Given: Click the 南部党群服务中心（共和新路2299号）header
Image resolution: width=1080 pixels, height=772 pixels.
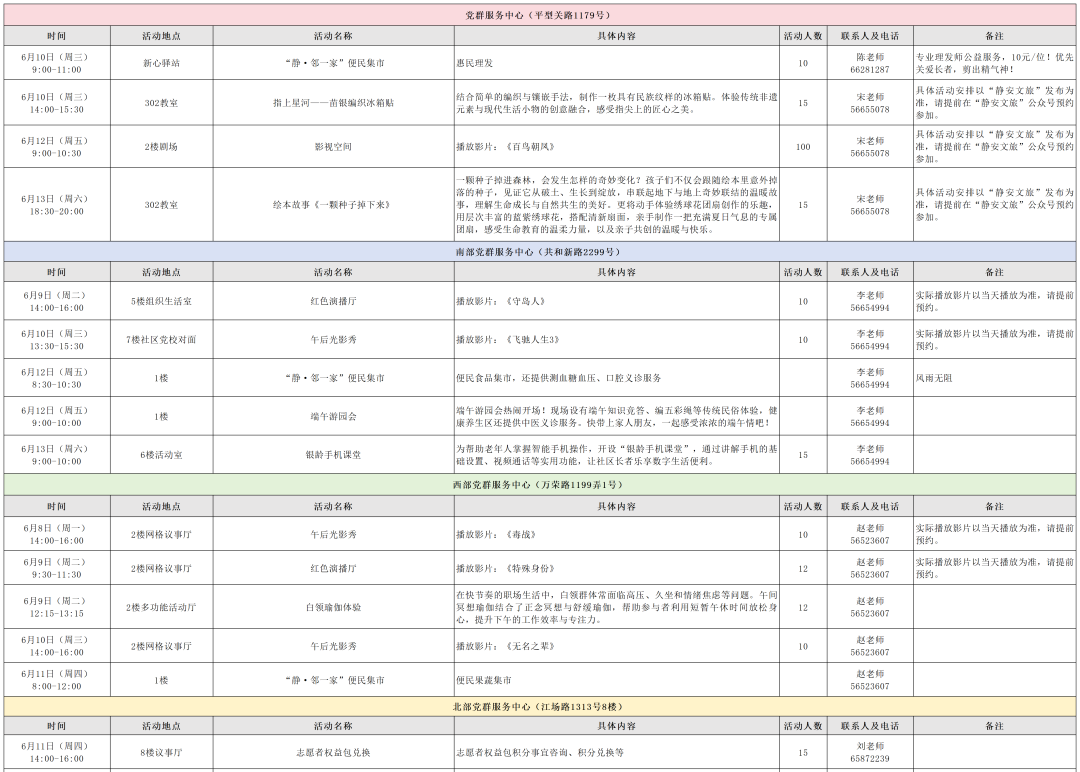Looking at the screenshot, I should coord(539,251).
